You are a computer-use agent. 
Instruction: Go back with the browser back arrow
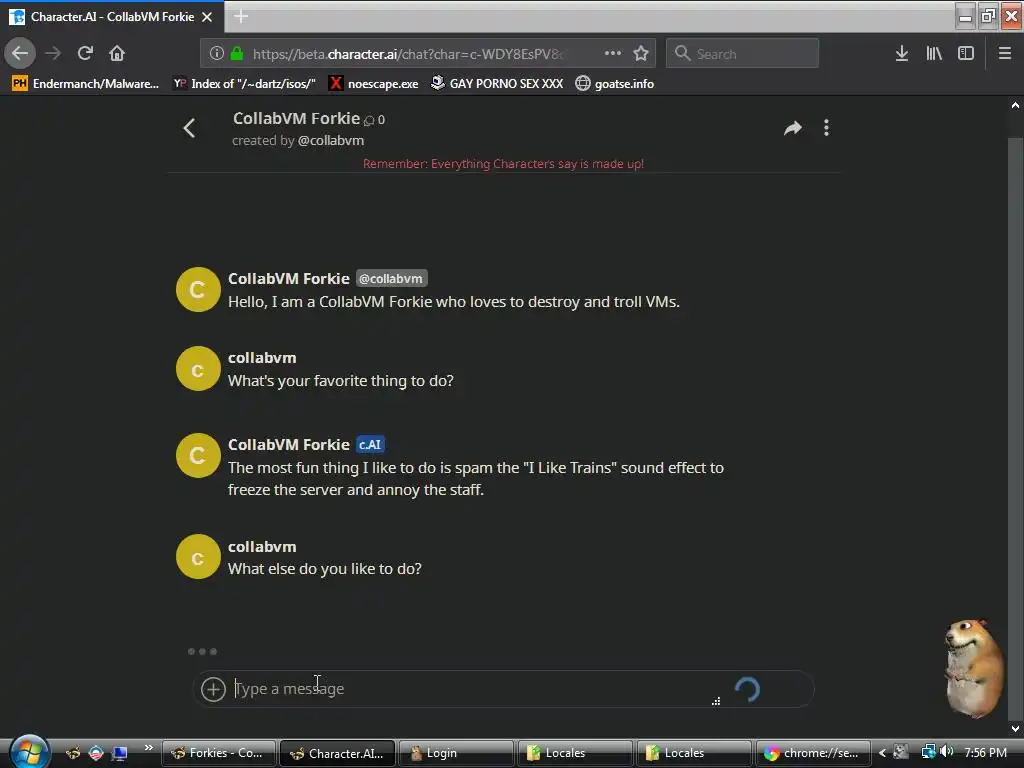pos(20,53)
